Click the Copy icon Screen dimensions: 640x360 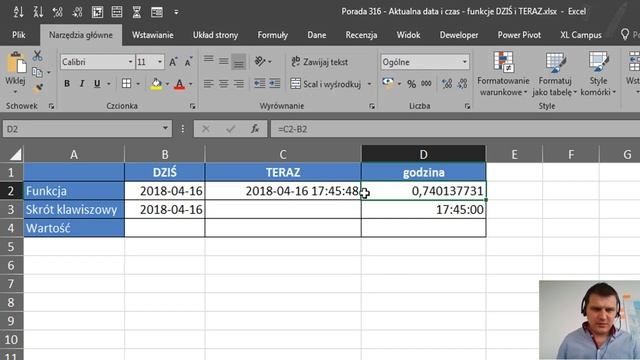pos(38,72)
